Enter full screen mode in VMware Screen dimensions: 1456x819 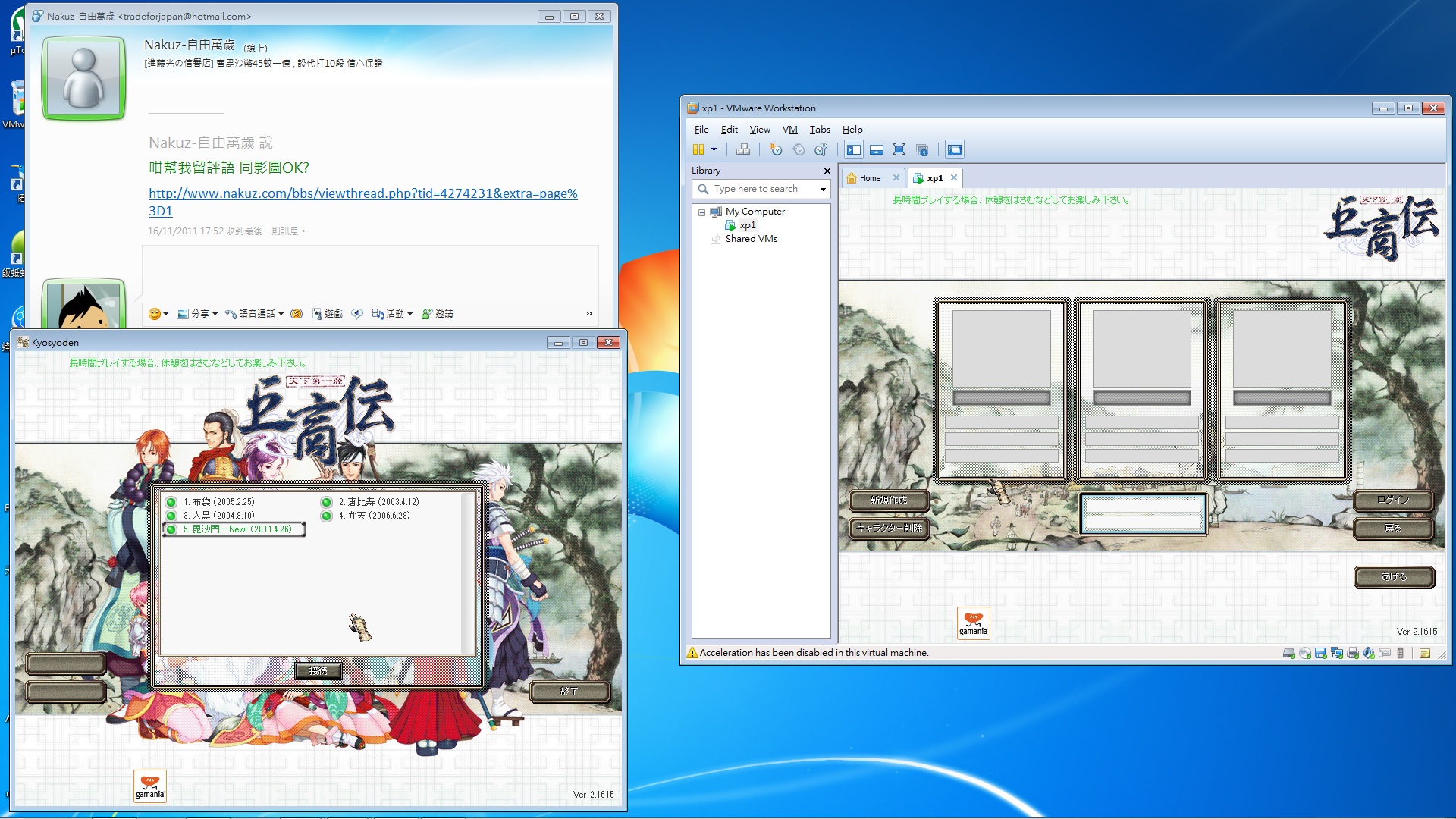click(899, 149)
